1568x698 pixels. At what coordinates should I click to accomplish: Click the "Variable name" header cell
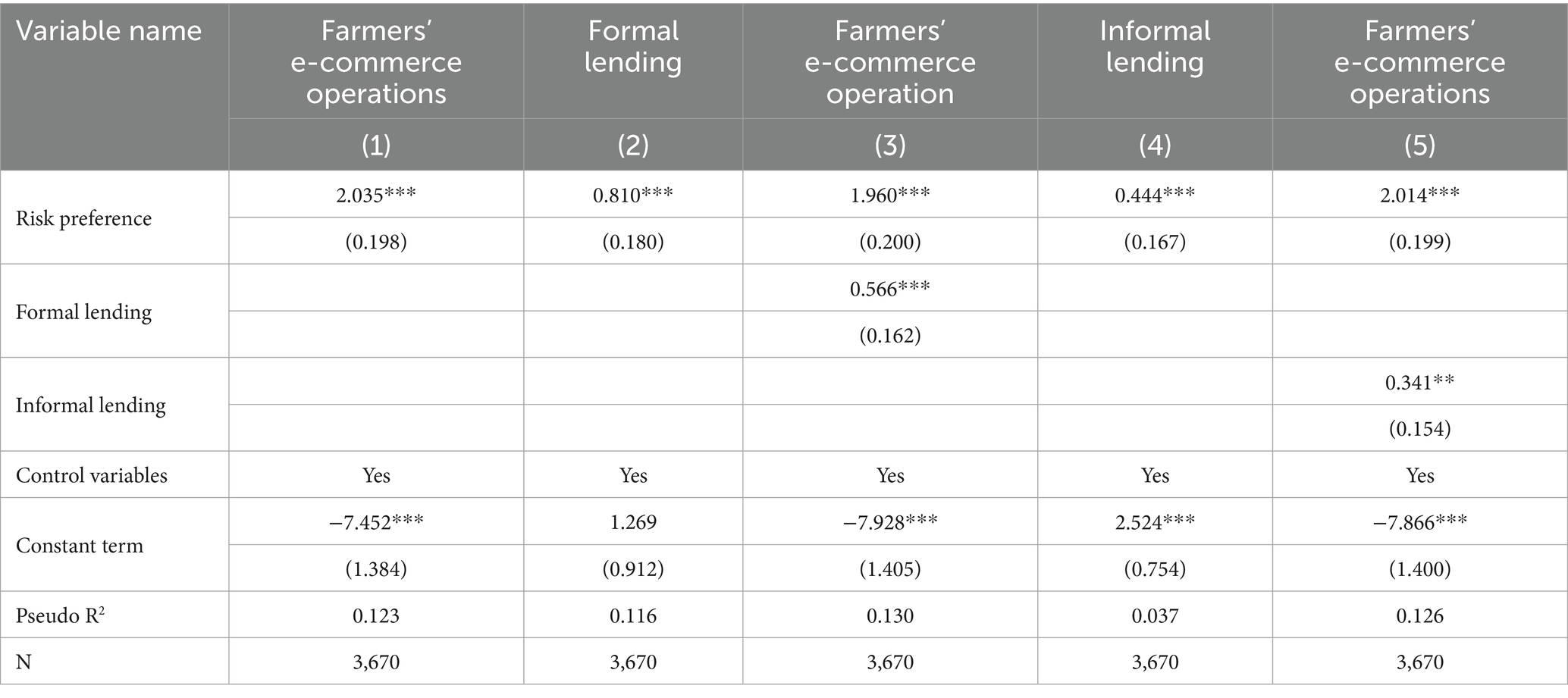[x=109, y=32]
